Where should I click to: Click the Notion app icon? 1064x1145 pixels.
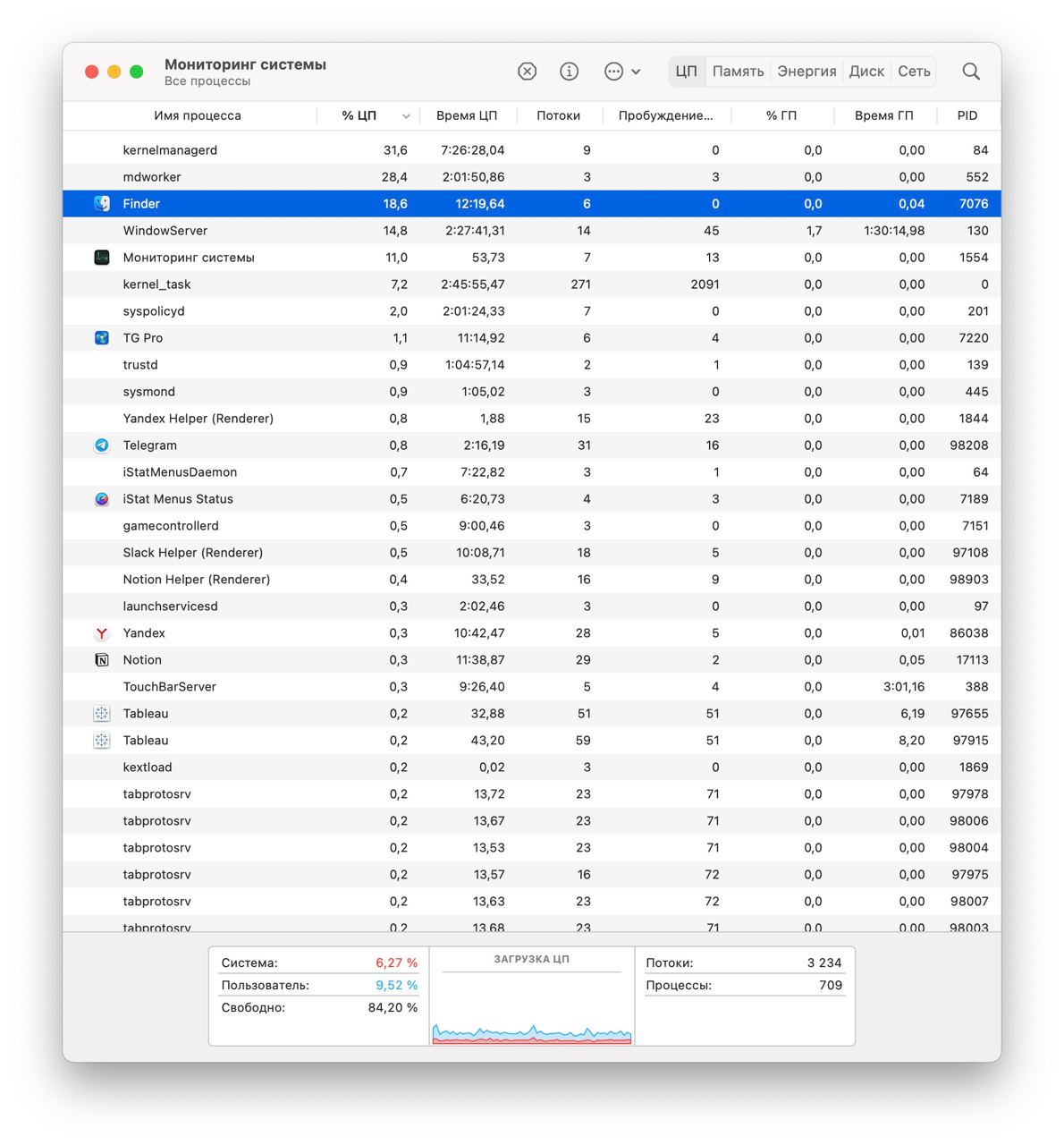click(102, 660)
